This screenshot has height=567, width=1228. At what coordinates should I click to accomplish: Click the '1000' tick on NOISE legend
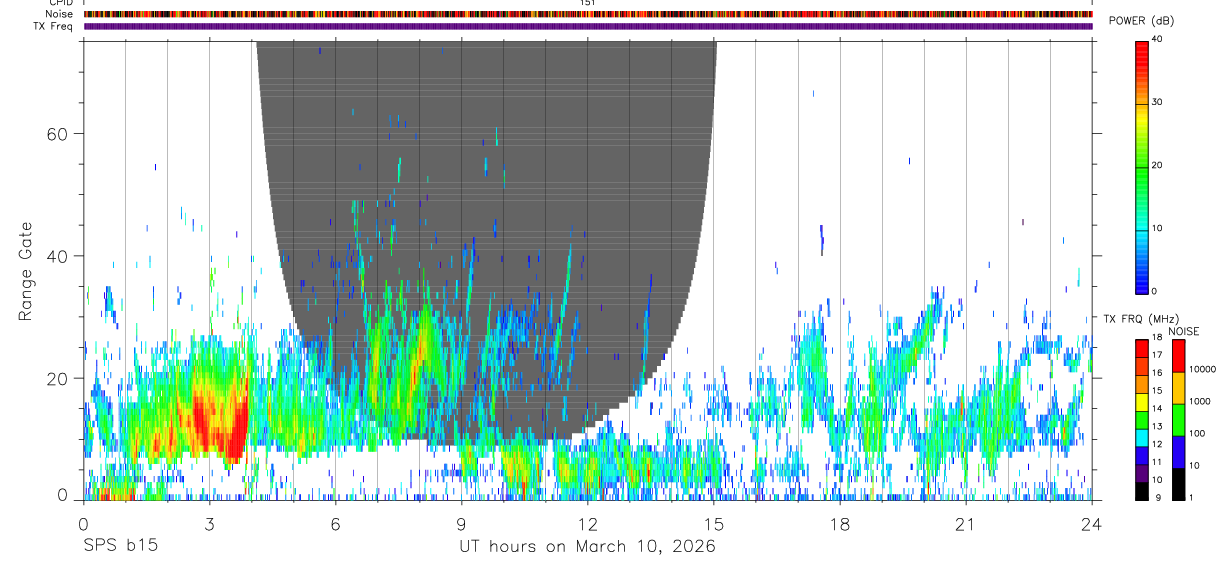point(1199,401)
